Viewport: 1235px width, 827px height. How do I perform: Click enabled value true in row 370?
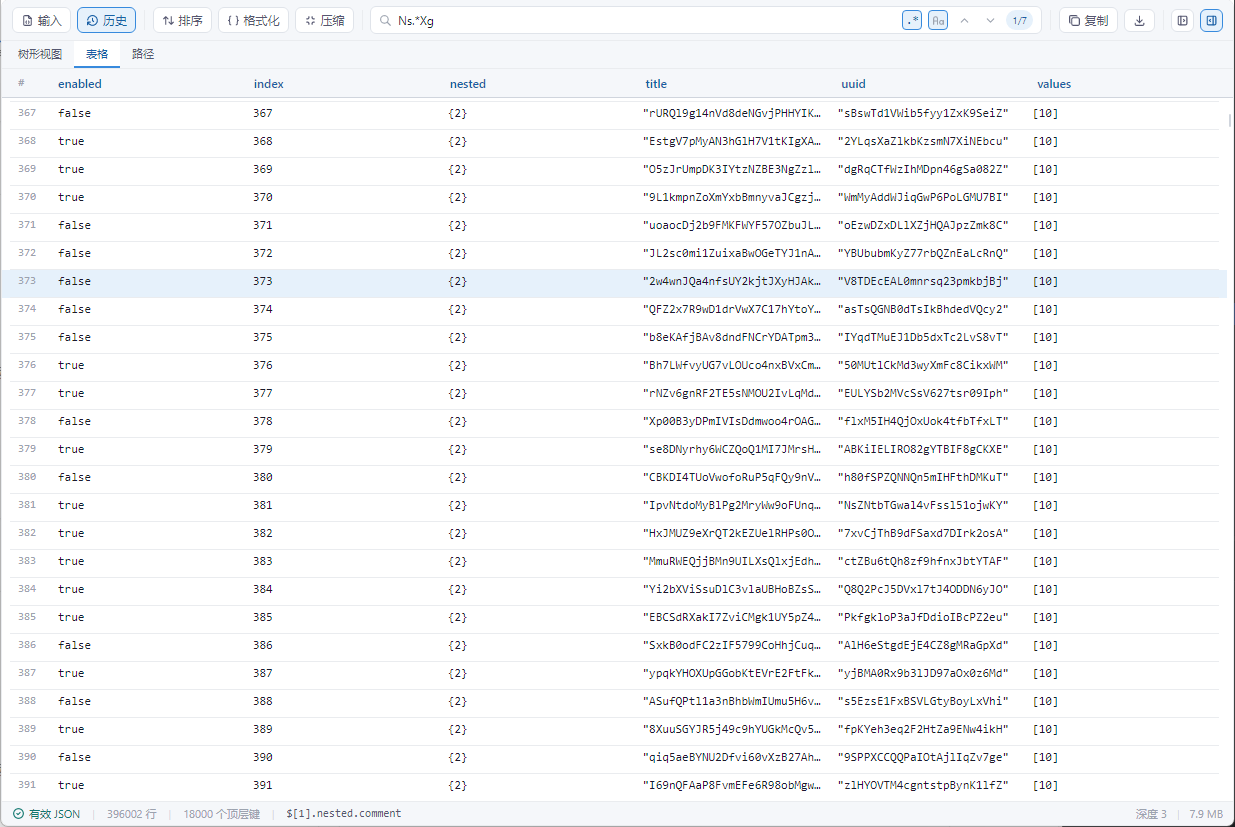pos(71,197)
